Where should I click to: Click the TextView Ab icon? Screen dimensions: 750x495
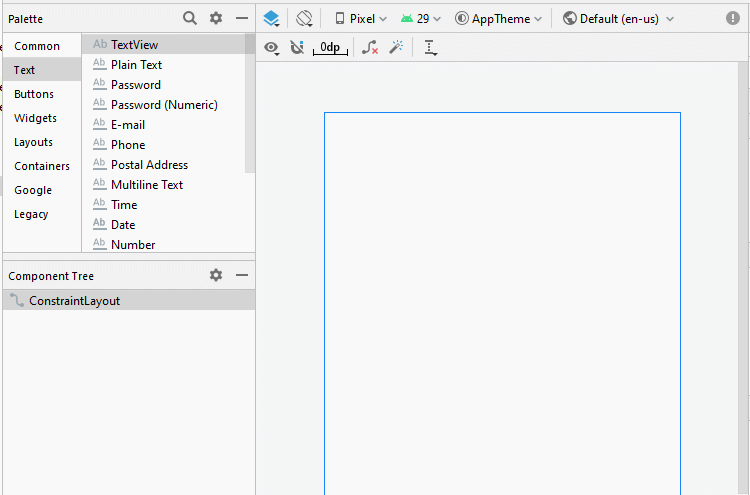point(99,44)
